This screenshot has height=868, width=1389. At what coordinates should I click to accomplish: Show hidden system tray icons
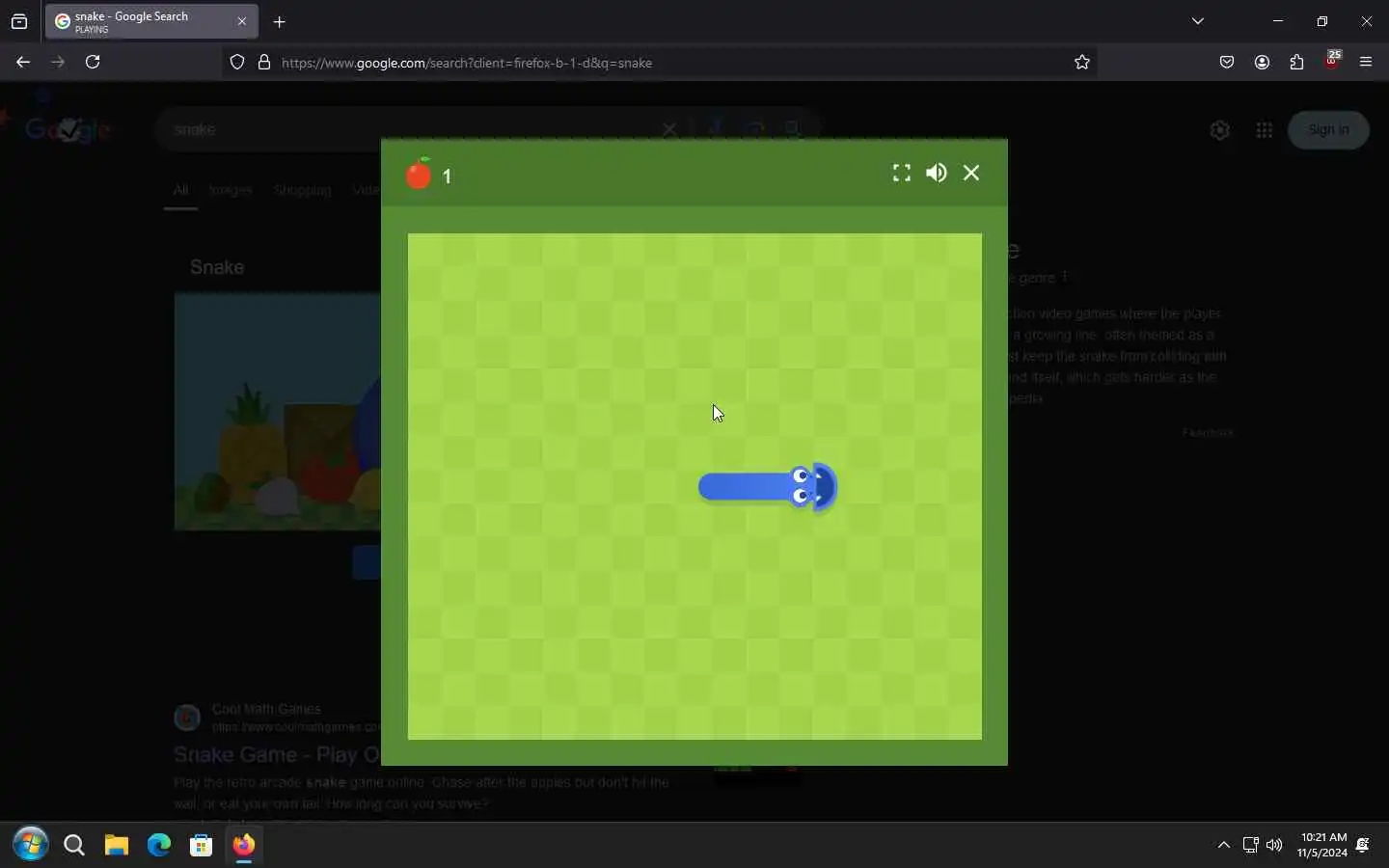(1224, 845)
